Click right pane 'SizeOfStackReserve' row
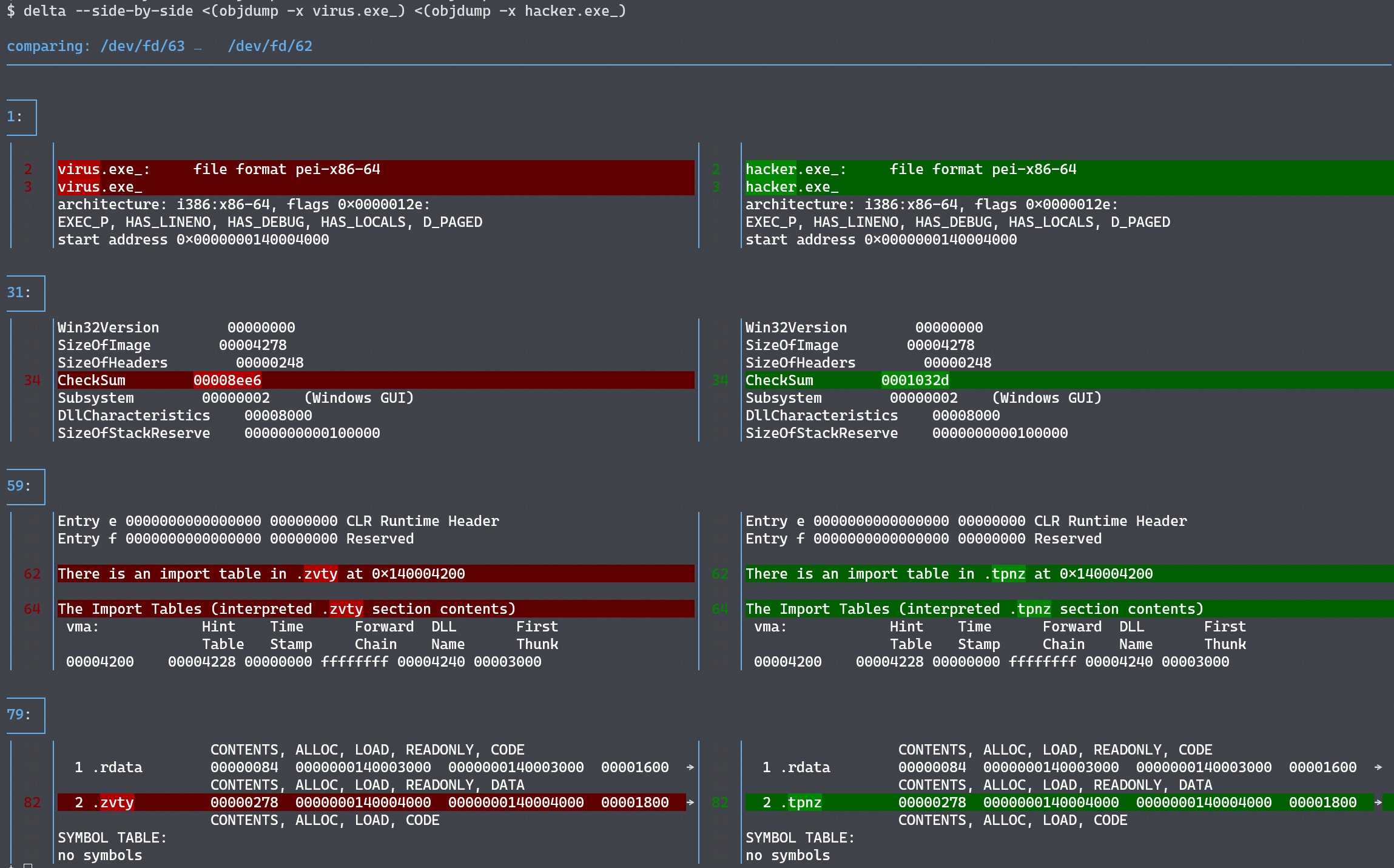Viewport: 1394px width, 868px height. pos(906,433)
